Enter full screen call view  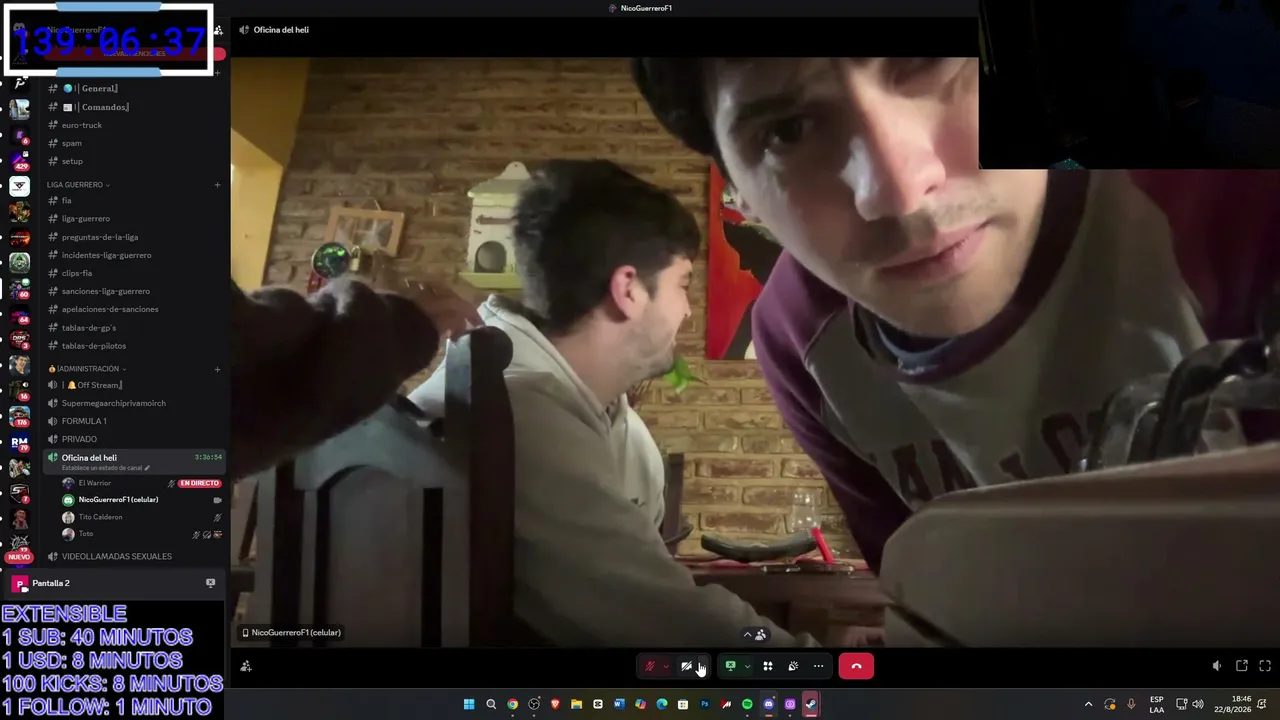(x=1265, y=666)
